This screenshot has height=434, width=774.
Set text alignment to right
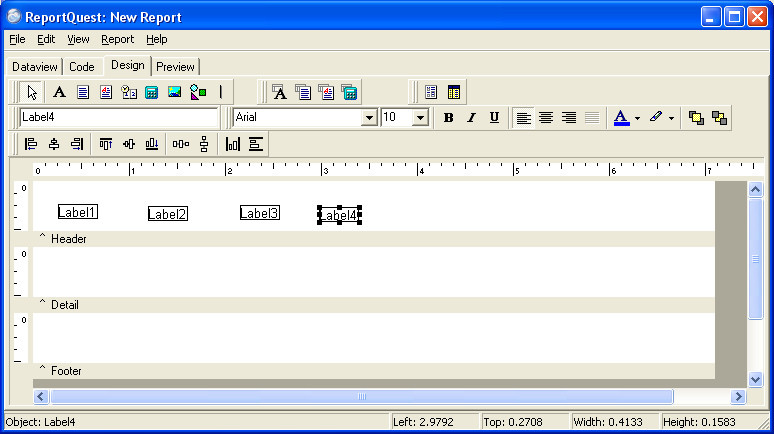click(x=569, y=118)
